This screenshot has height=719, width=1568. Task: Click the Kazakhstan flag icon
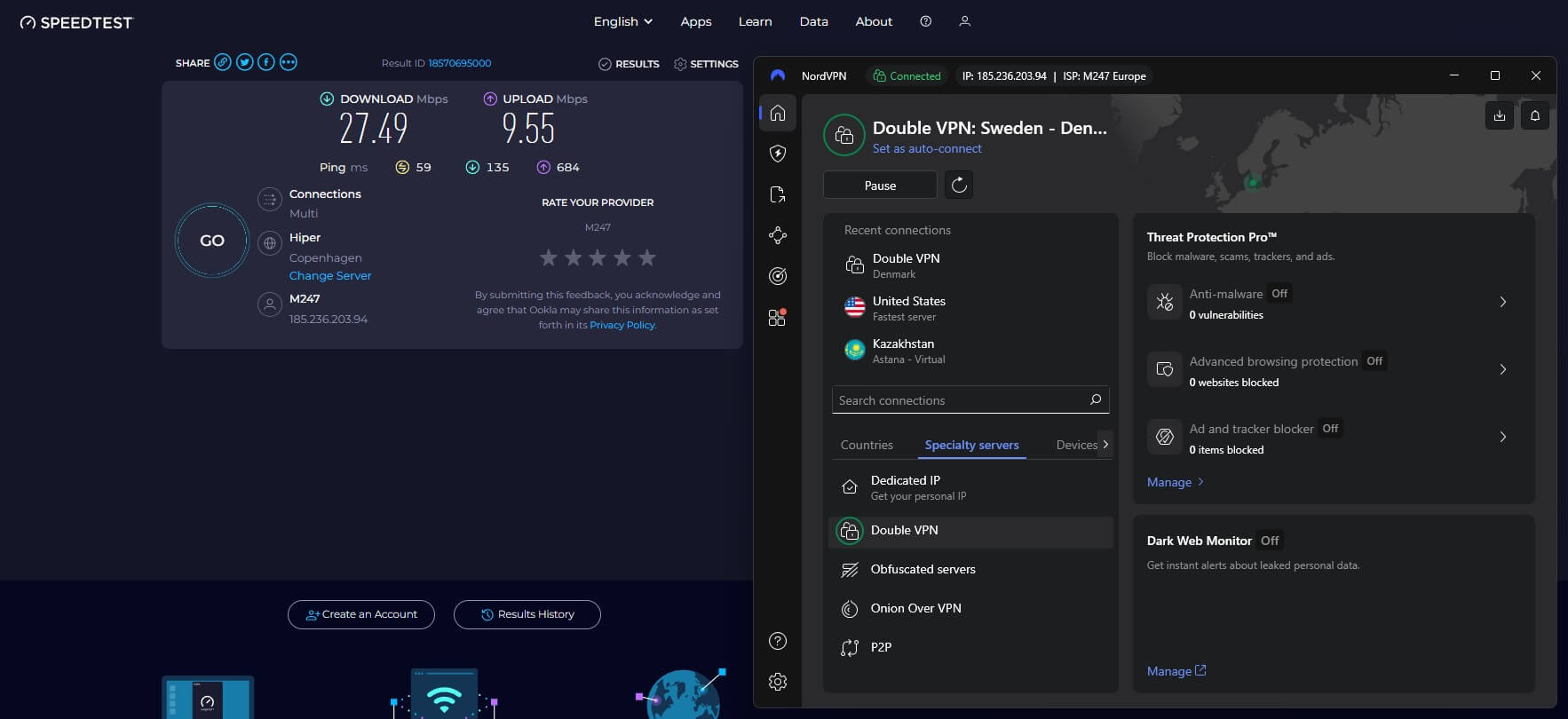pyautogui.click(x=855, y=351)
